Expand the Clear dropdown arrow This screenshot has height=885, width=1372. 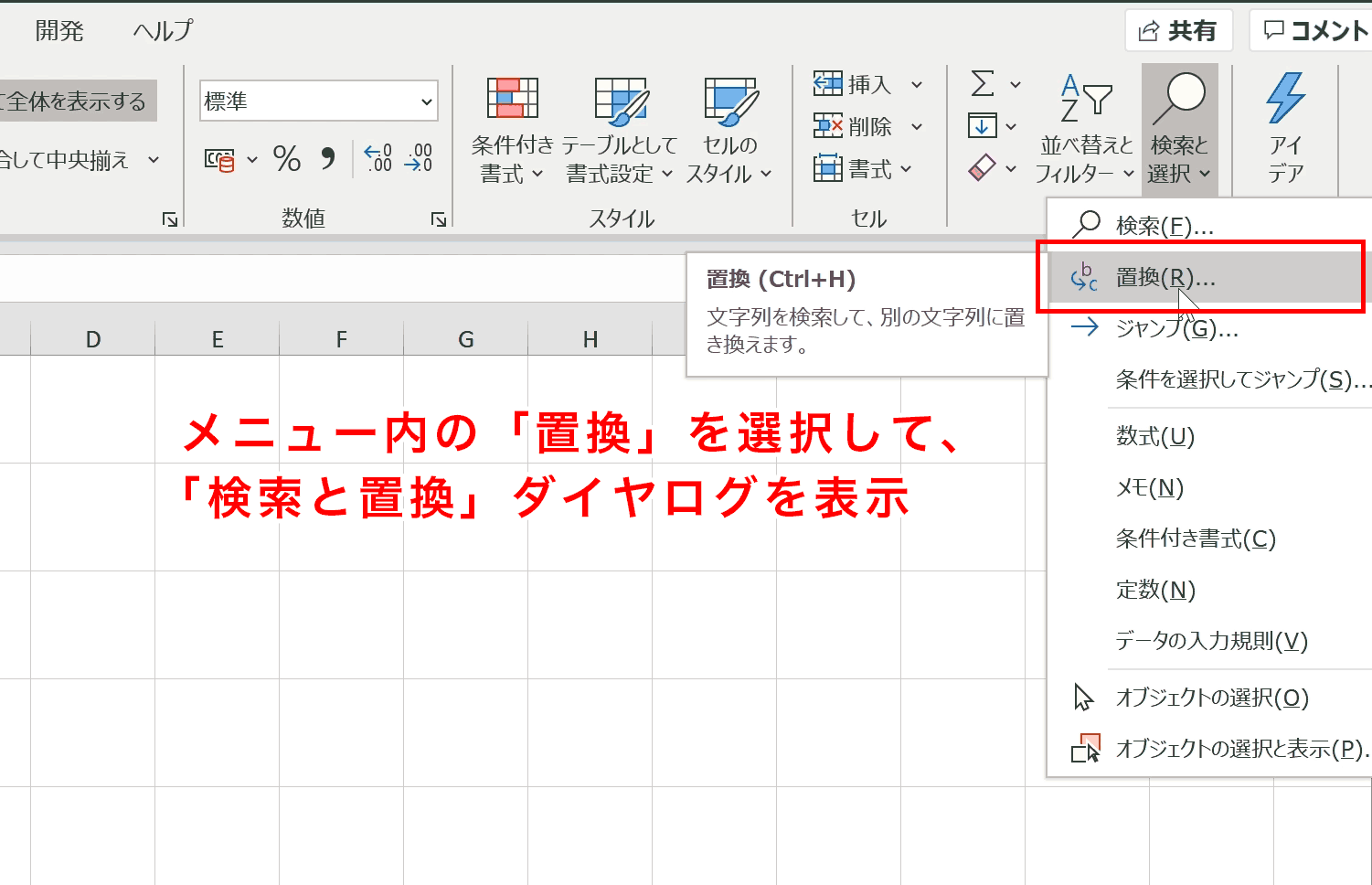(1011, 168)
